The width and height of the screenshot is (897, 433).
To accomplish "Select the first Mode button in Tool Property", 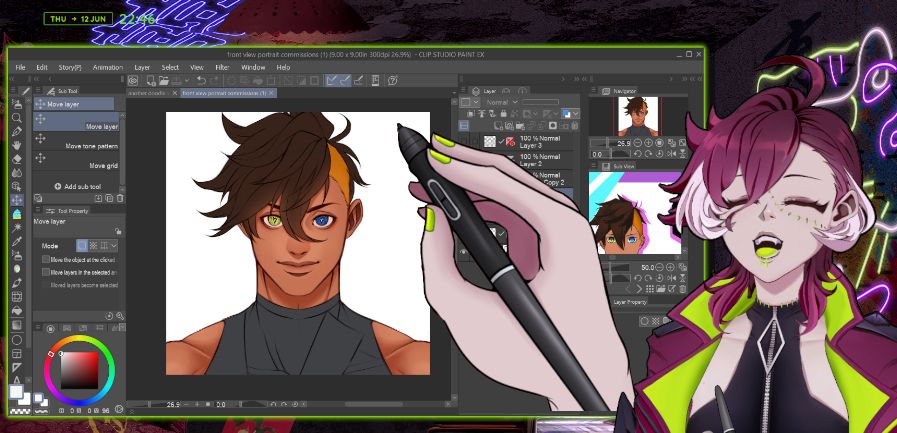I will pyautogui.click(x=82, y=245).
